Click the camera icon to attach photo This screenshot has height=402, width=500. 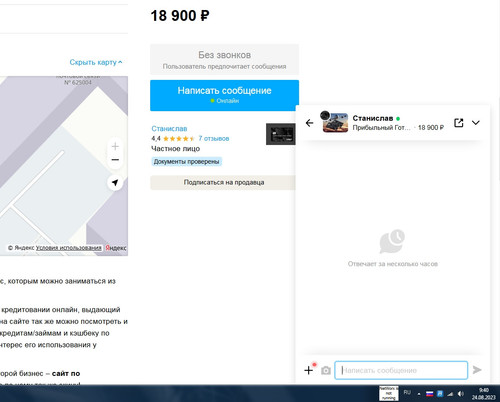[326, 370]
